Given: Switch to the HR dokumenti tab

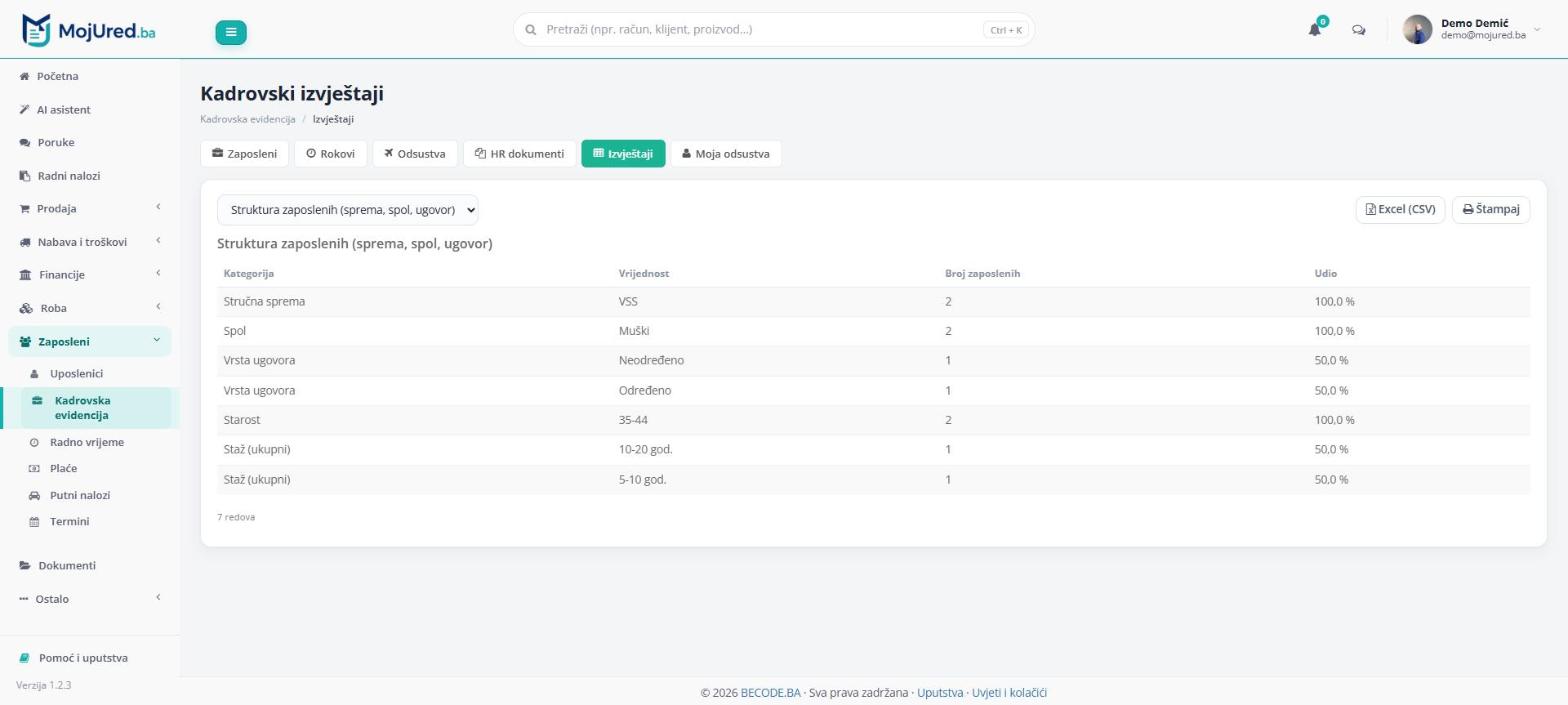Looking at the screenshot, I should point(520,154).
